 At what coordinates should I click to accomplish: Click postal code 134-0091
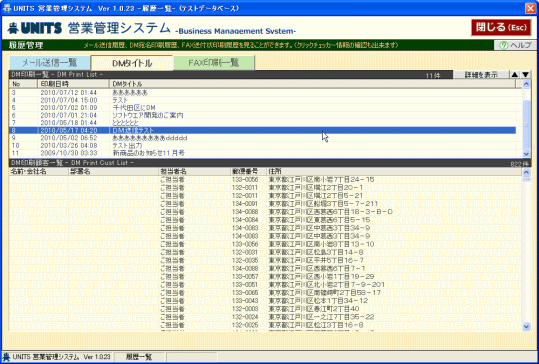(245, 204)
